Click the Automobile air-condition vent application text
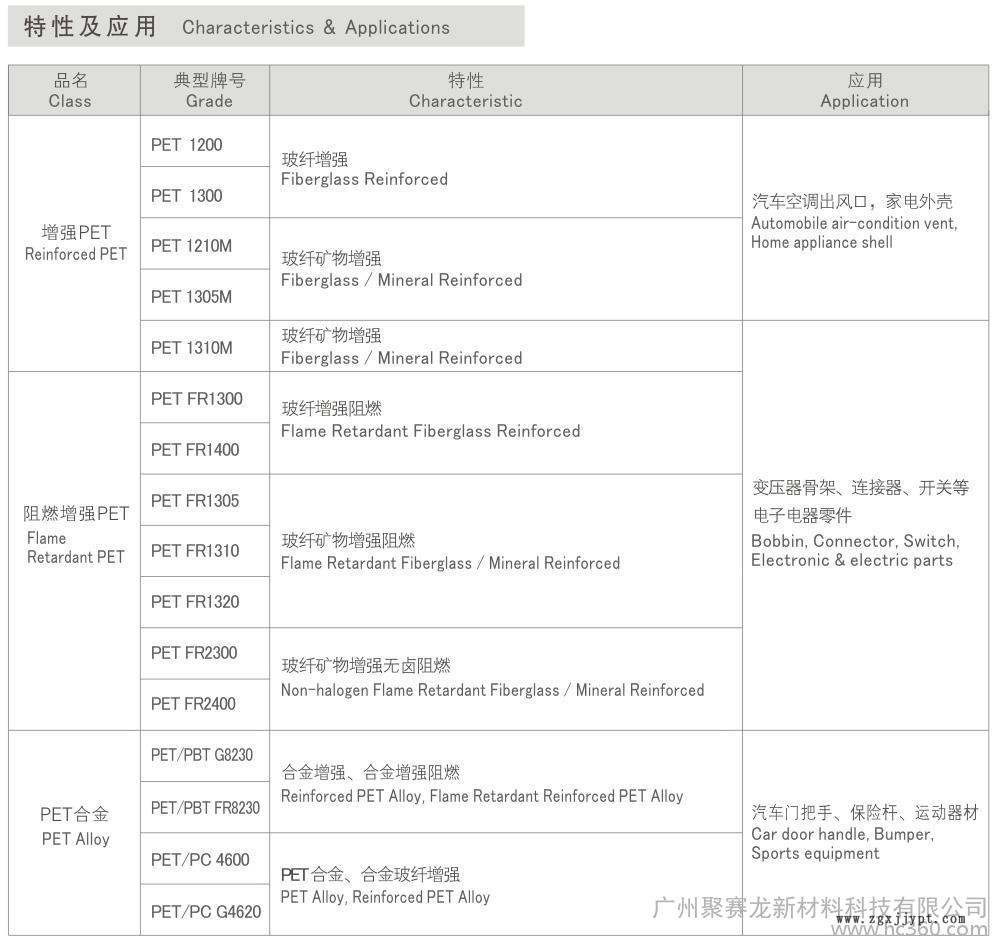This screenshot has width=993, height=941. tap(853, 223)
